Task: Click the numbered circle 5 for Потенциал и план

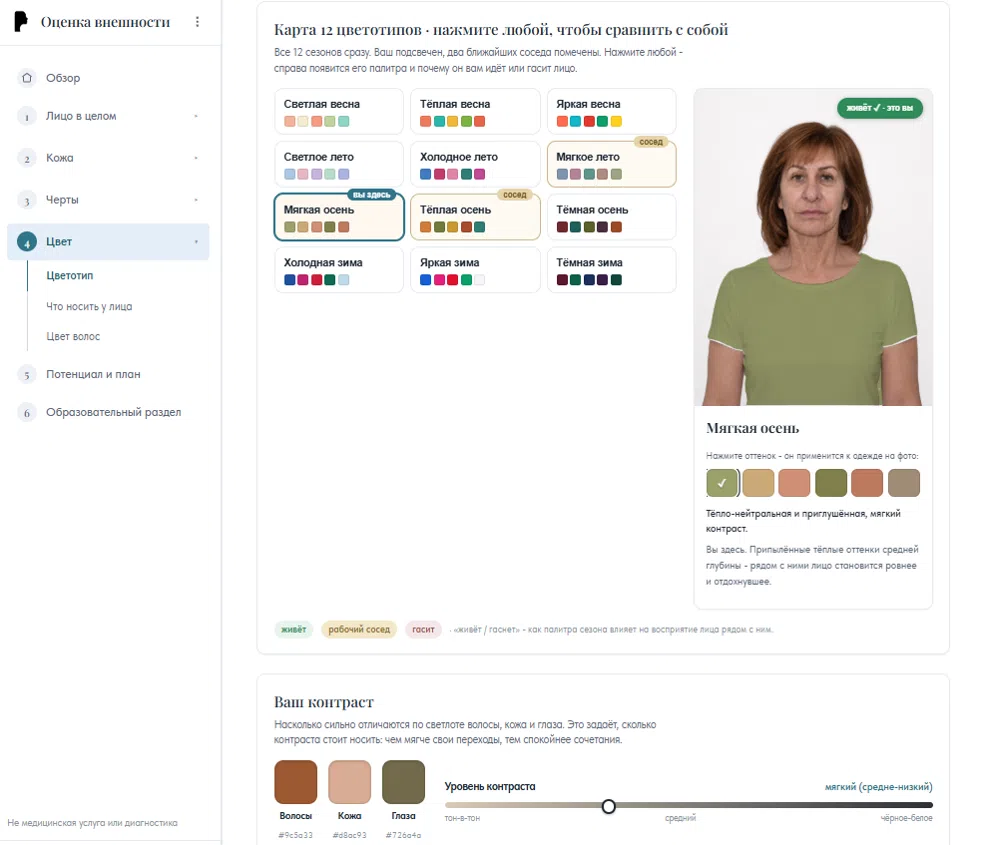Action: (x=26, y=374)
